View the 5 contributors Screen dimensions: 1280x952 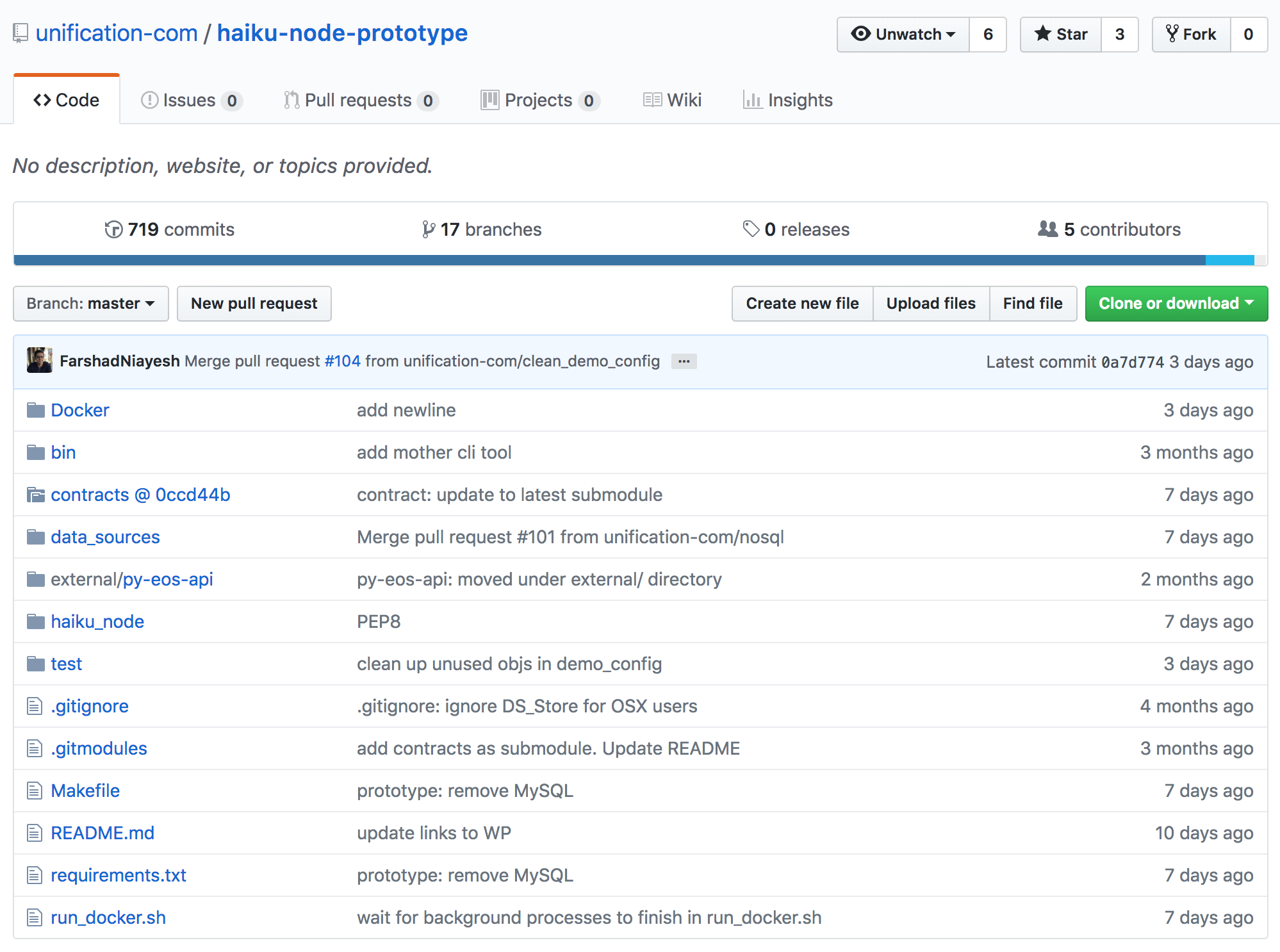pos(1110,229)
